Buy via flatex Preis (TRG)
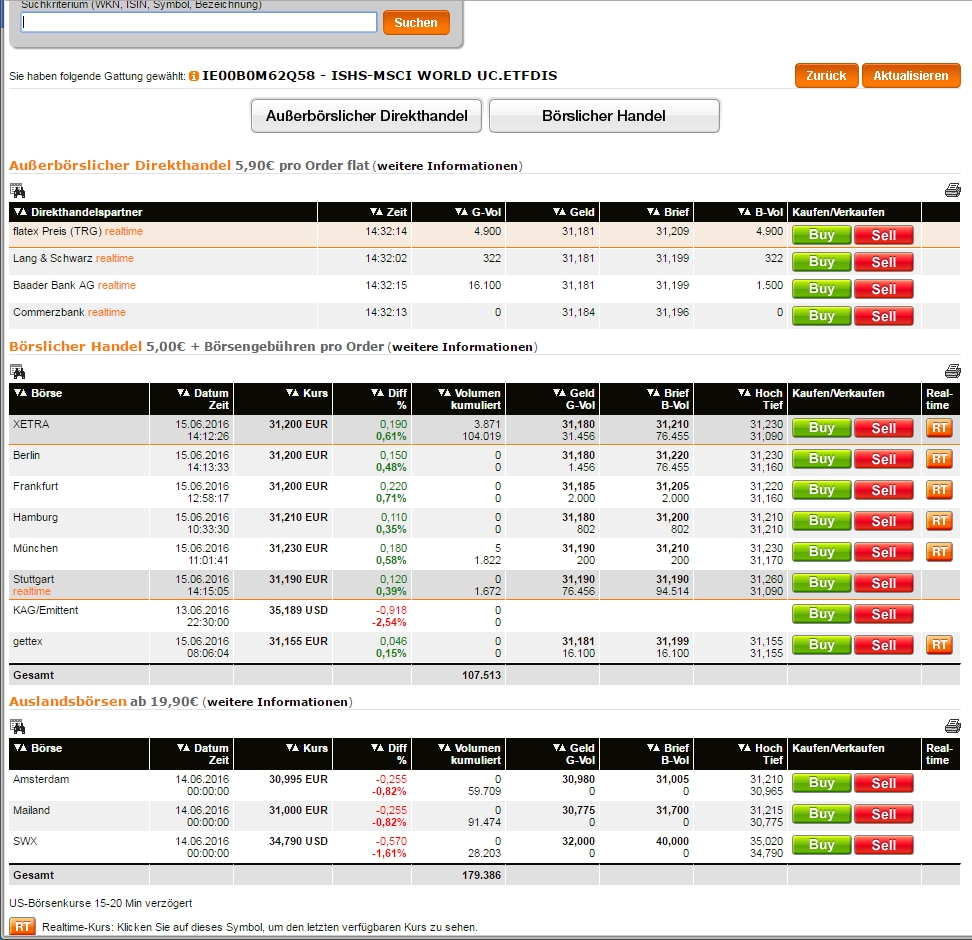This screenshot has height=940, width=972. pyautogui.click(x=821, y=235)
